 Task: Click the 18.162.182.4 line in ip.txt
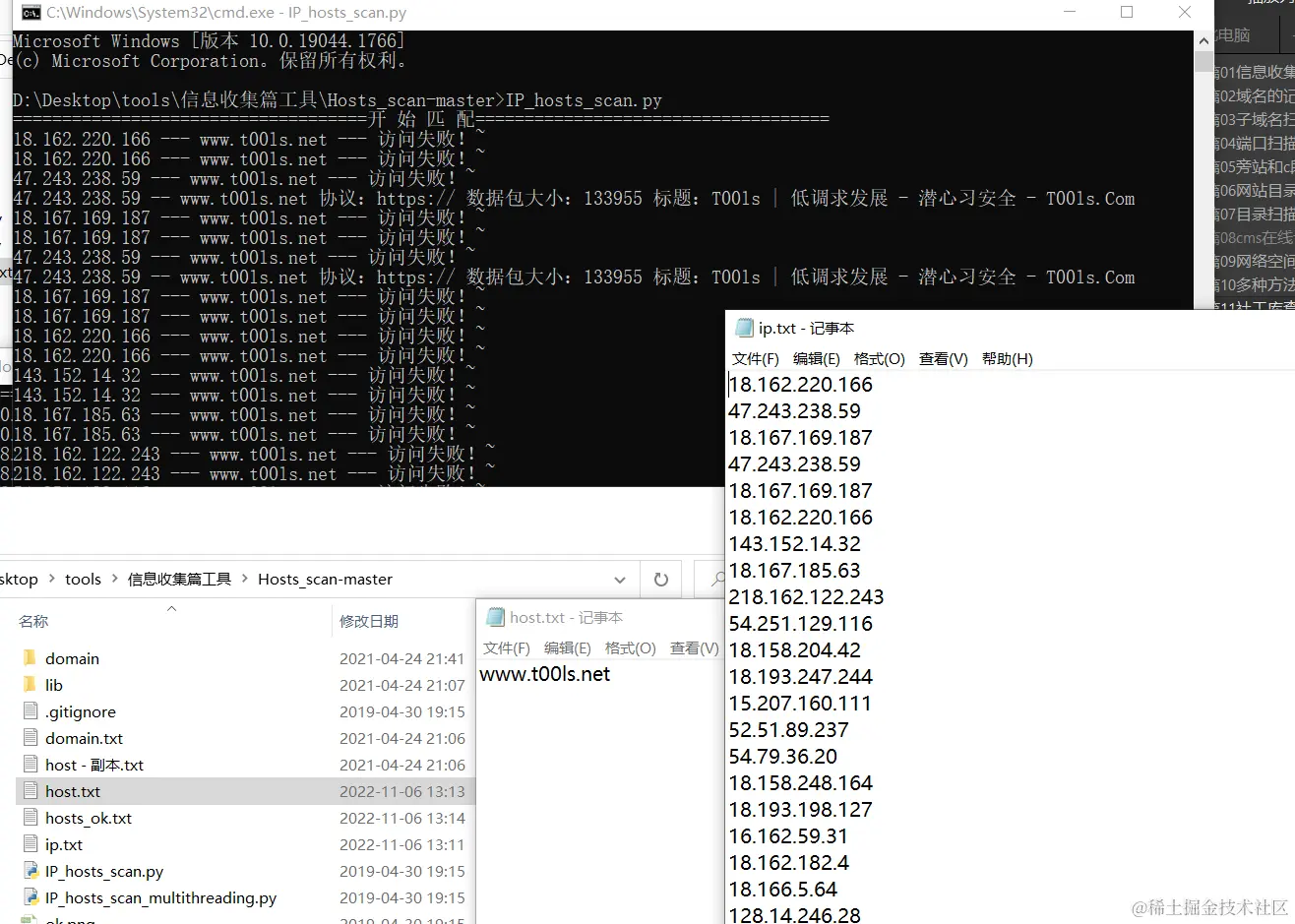788,863
